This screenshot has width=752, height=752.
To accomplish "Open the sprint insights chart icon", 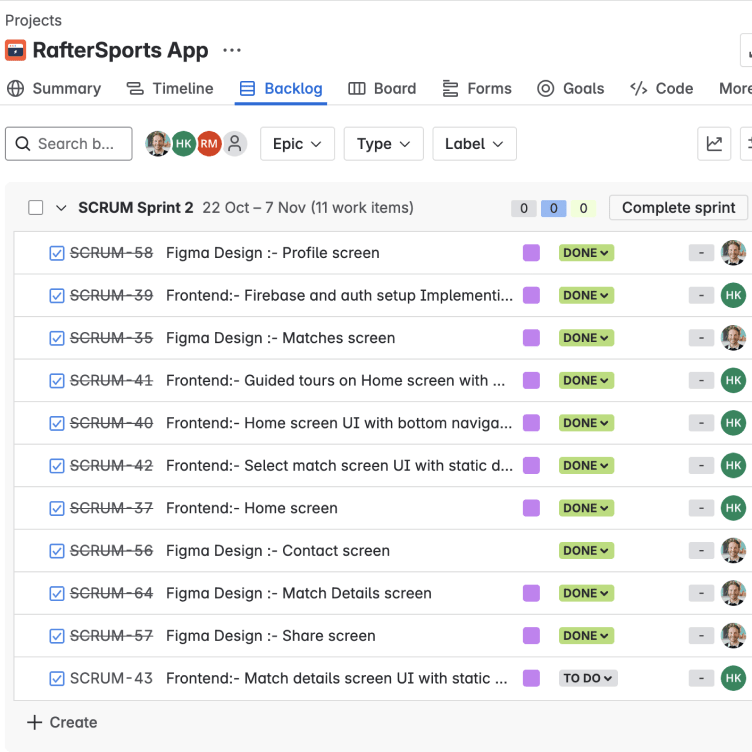I will point(714,144).
